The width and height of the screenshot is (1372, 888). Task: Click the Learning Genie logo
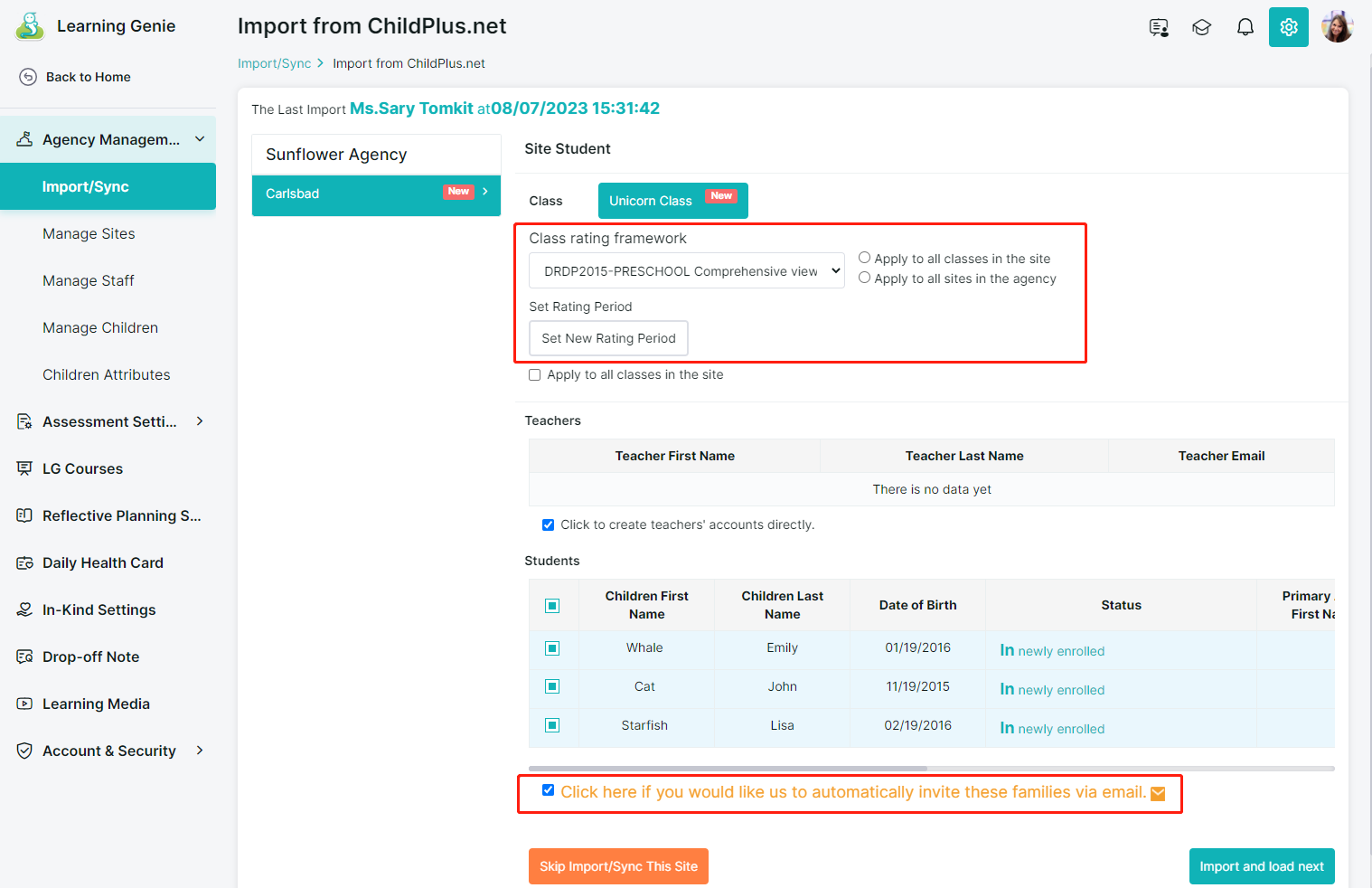click(30, 26)
